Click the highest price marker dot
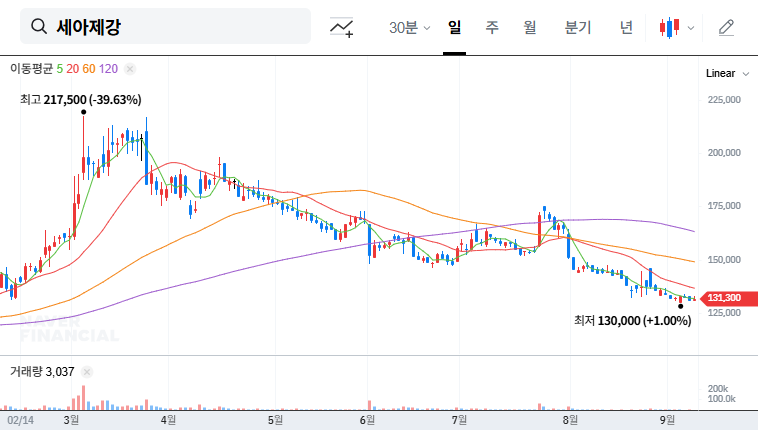758x430 pixels. [84, 112]
